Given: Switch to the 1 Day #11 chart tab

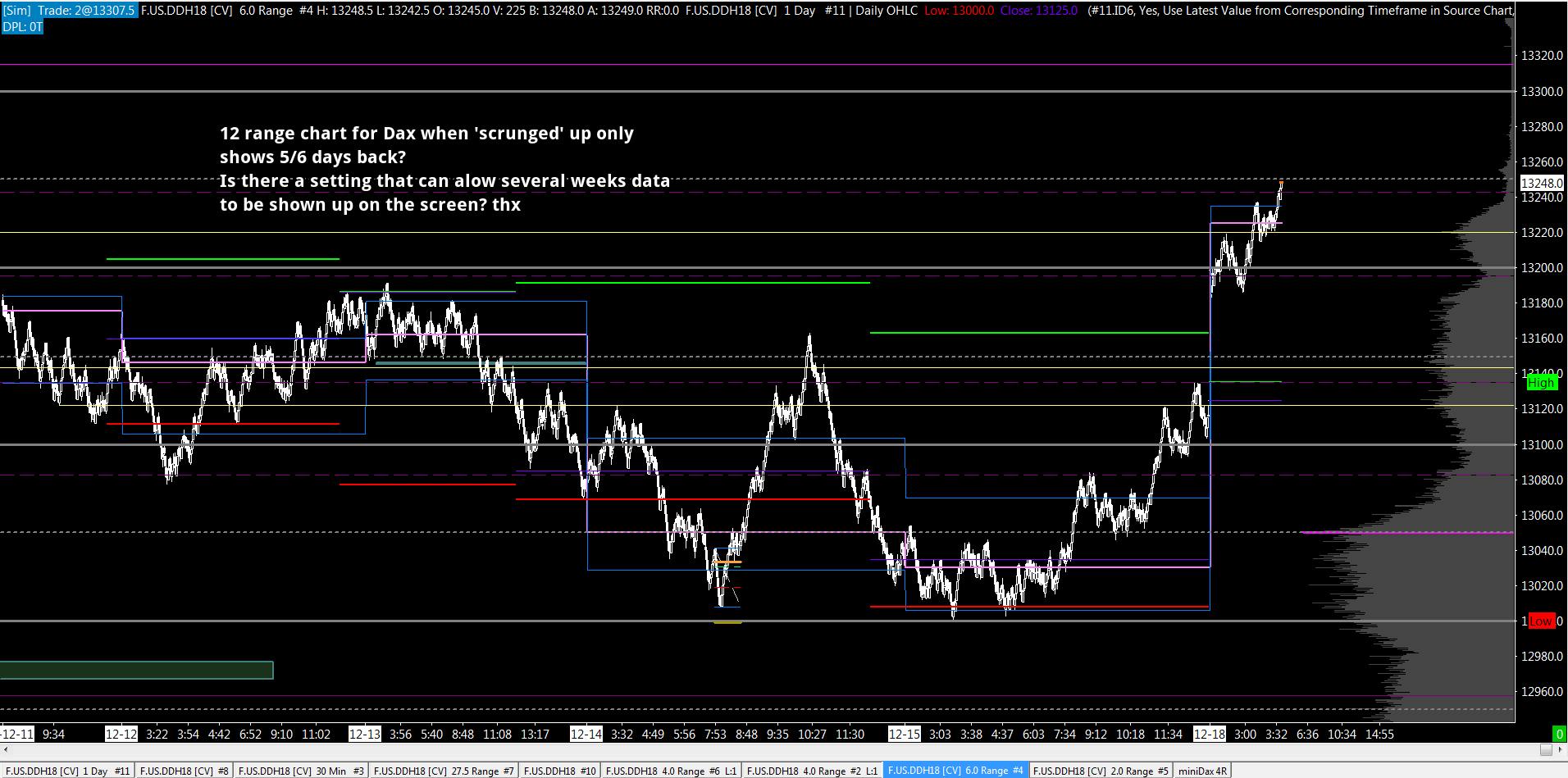Looking at the screenshot, I should pos(67,771).
